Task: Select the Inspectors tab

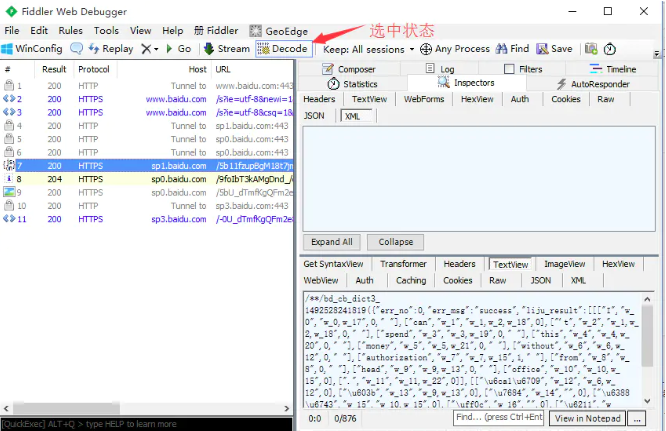Action: tap(466, 82)
